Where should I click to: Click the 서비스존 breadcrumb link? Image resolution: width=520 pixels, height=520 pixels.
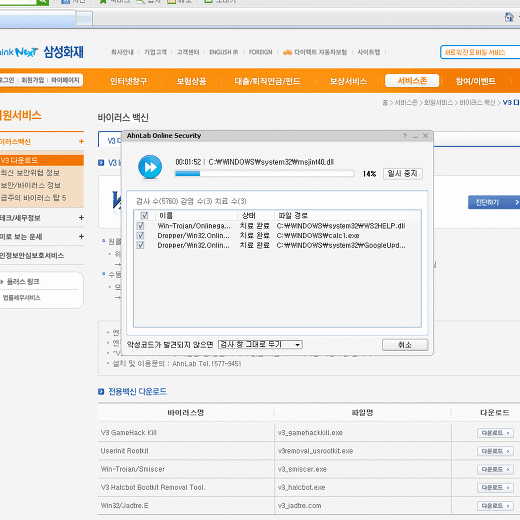click(x=406, y=103)
